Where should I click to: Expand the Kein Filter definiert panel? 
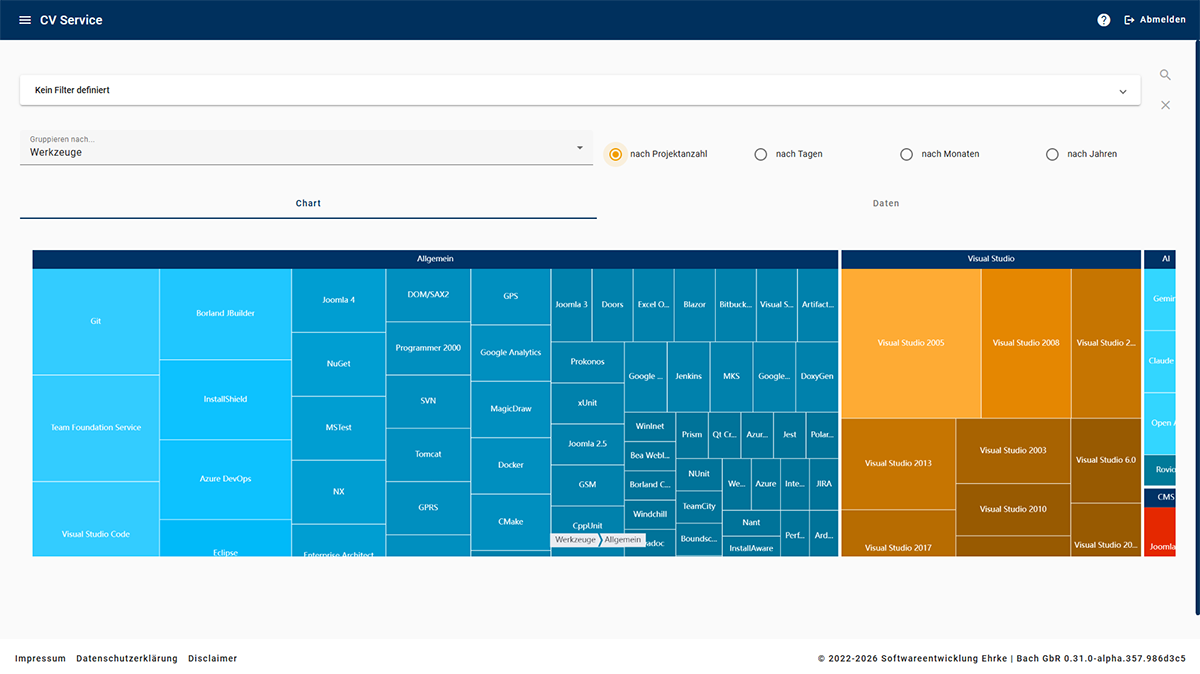pyautogui.click(x=580, y=90)
